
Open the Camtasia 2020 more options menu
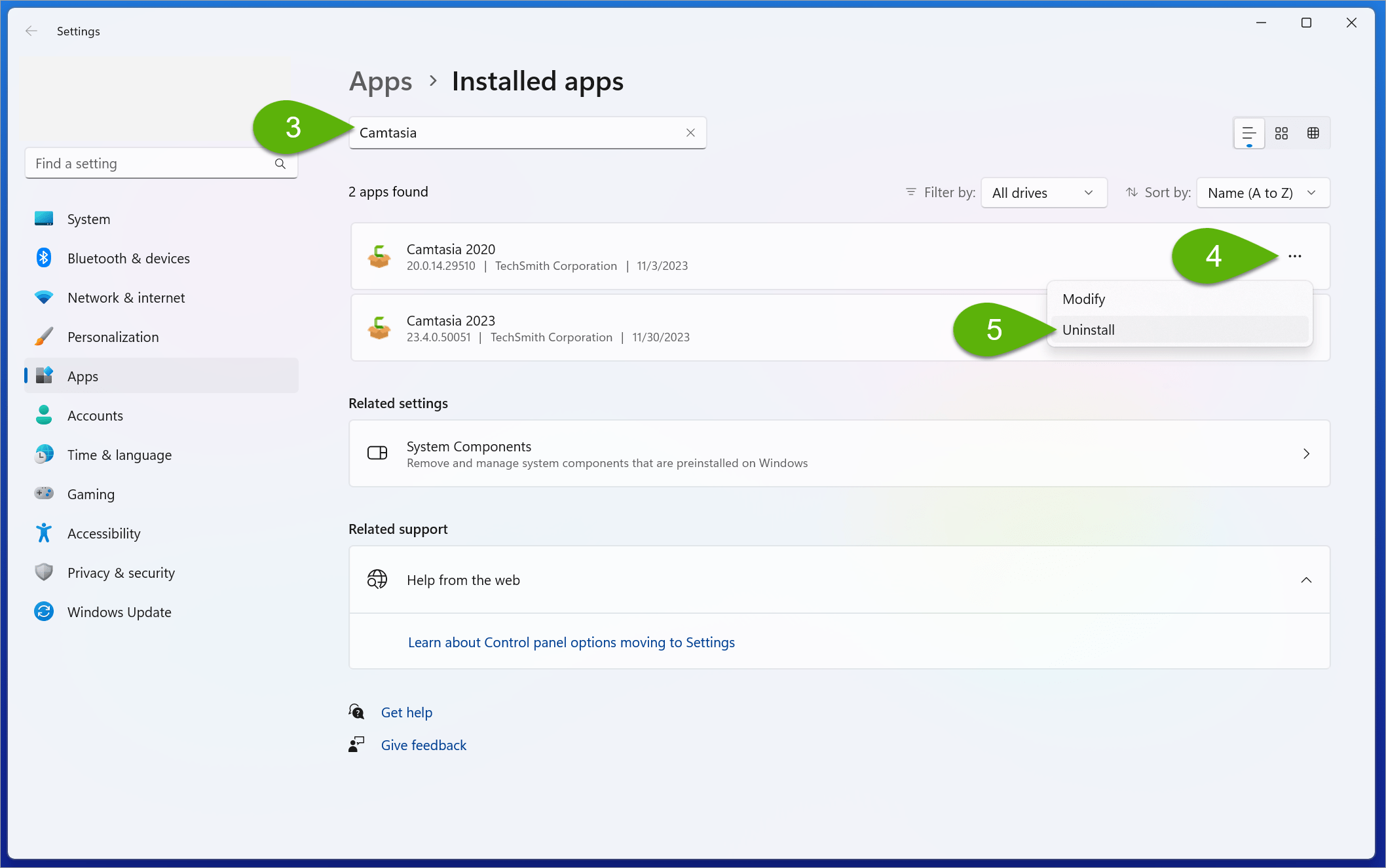tap(1295, 256)
